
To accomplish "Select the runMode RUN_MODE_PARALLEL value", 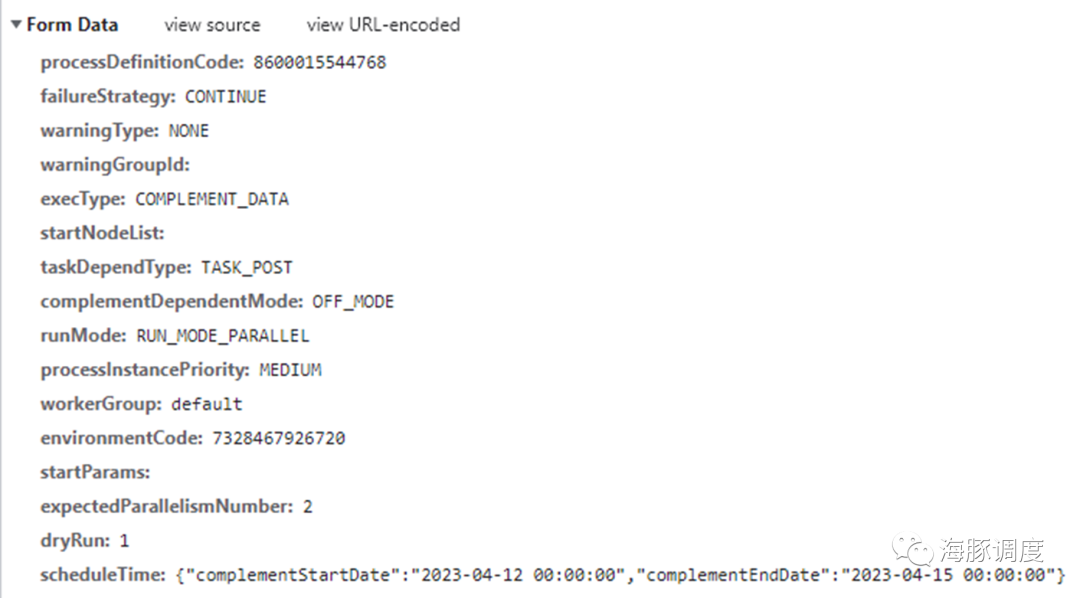I will [x=222, y=336].
